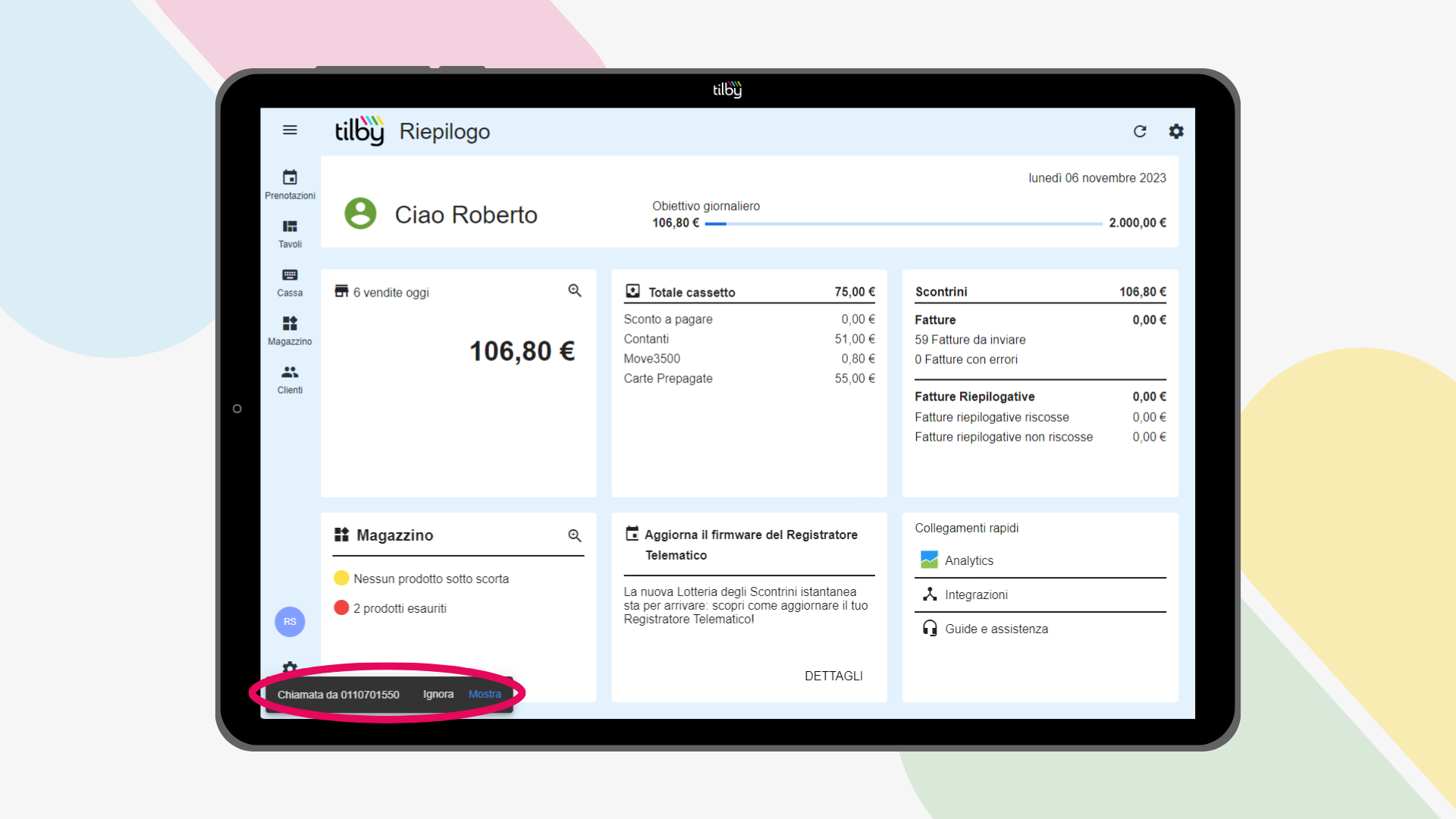This screenshot has height=819, width=1456.
Task: Zoom into today's sales details
Action: click(575, 291)
